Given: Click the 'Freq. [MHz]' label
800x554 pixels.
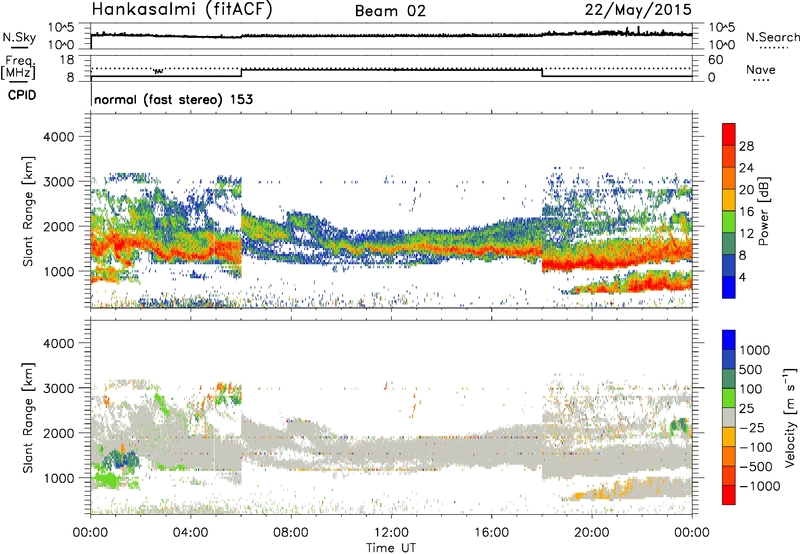Looking at the screenshot, I should [18, 68].
